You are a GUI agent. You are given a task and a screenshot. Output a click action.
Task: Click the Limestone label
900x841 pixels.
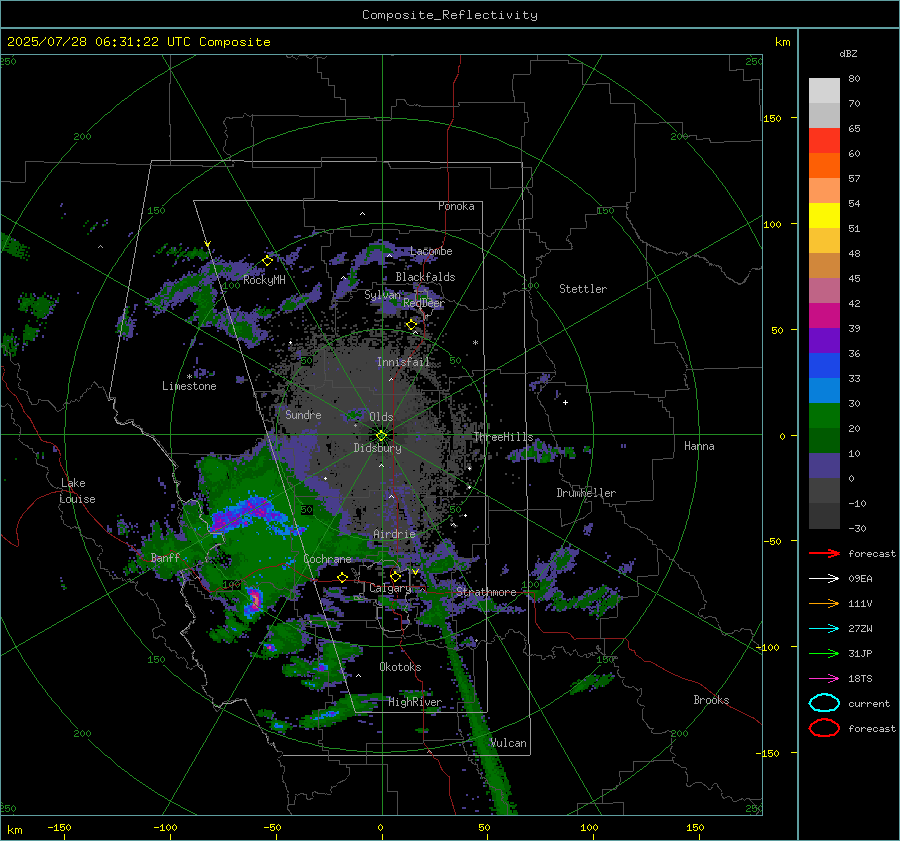click(x=189, y=386)
